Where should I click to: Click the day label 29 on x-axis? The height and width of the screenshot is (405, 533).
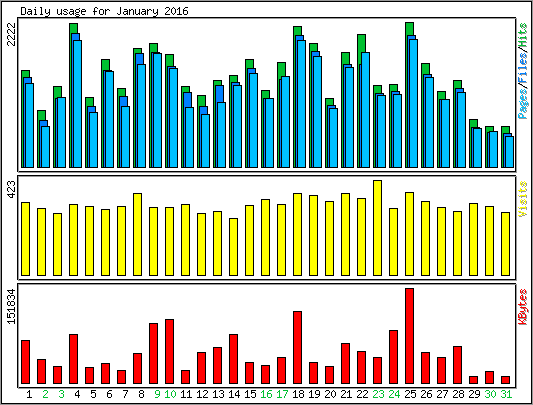pyautogui.click(x=474, y=394)
